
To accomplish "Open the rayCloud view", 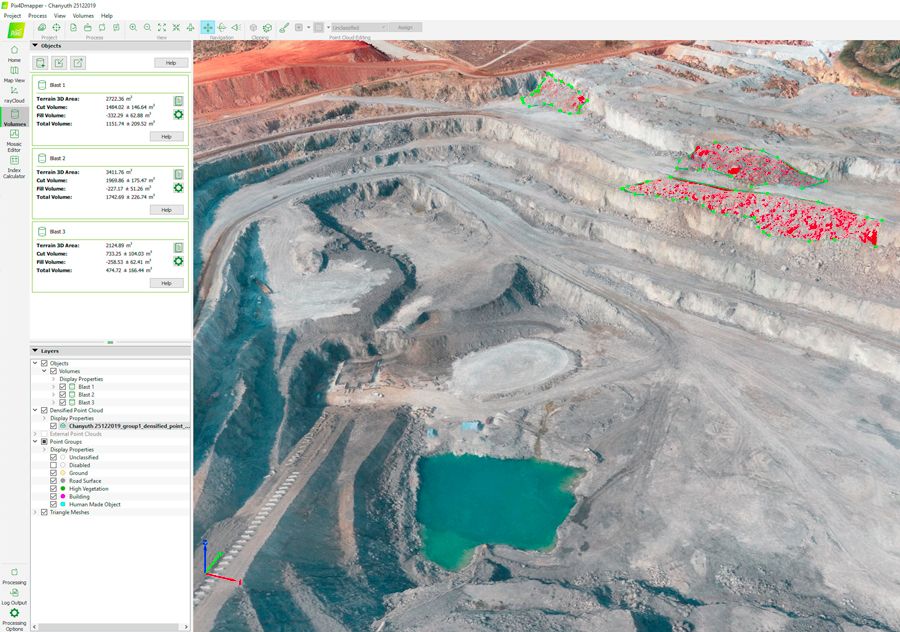I will click(14, 95).
